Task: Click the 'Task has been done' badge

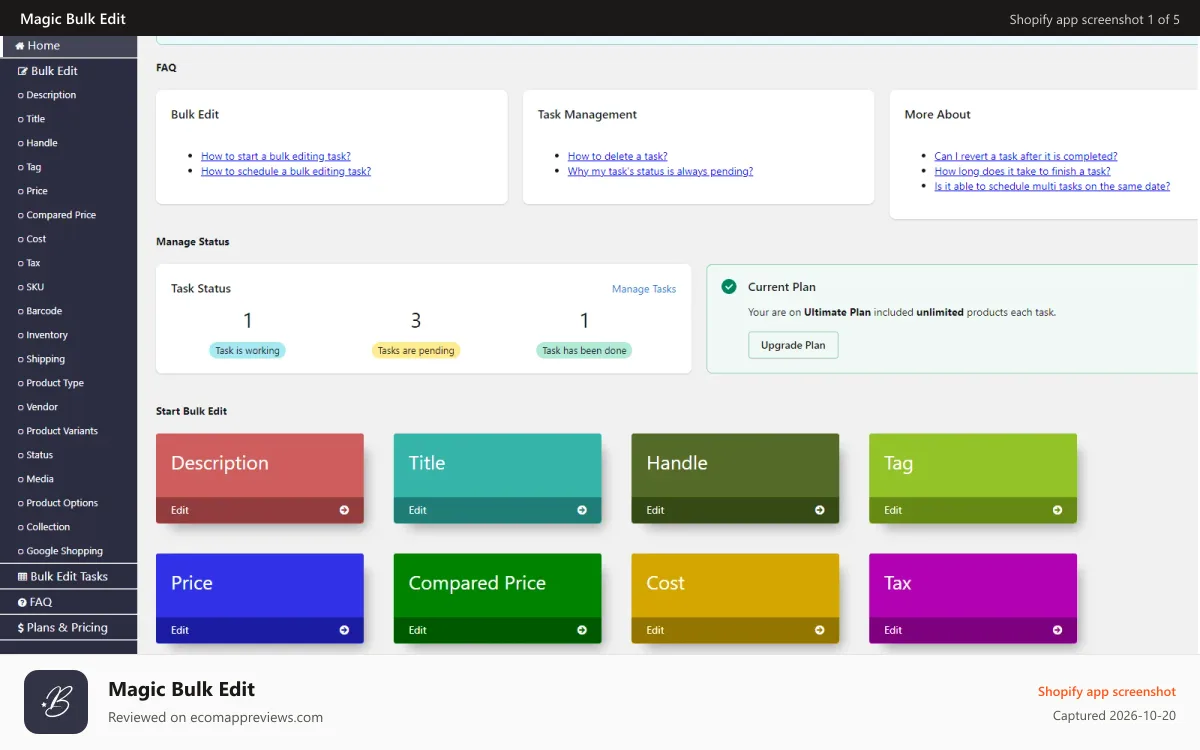Action: pyautogui.click(x=584, y=351)
